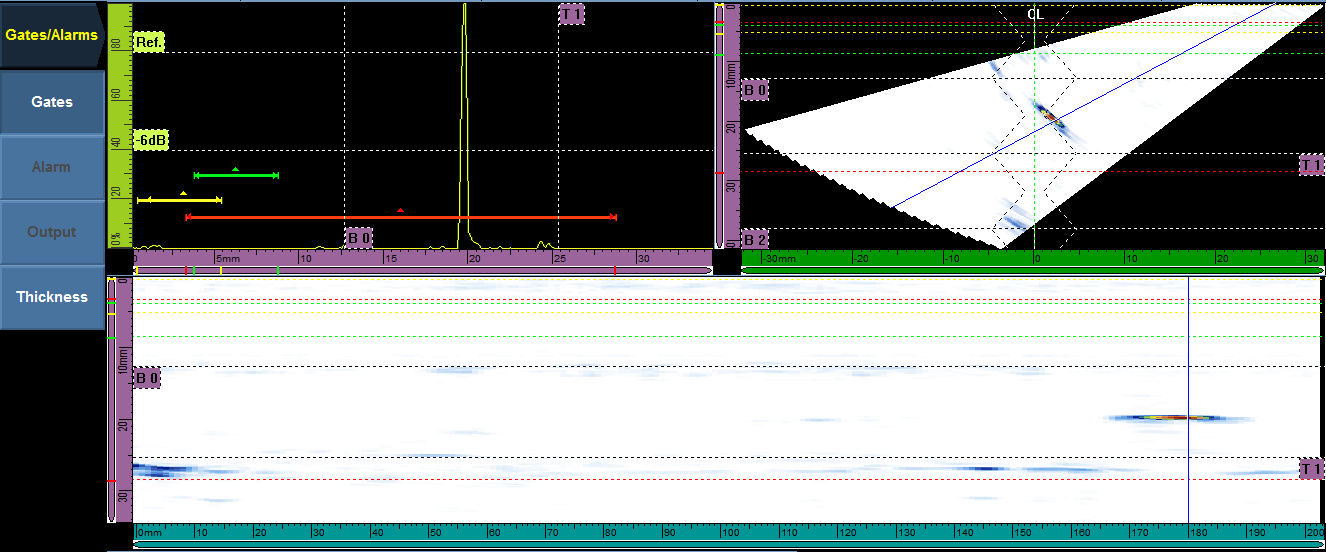Click the Ref. amplitude label in A-scan
Image resolution: width=1326 pixels, height=552 pixels.
(x=147, y=43)
